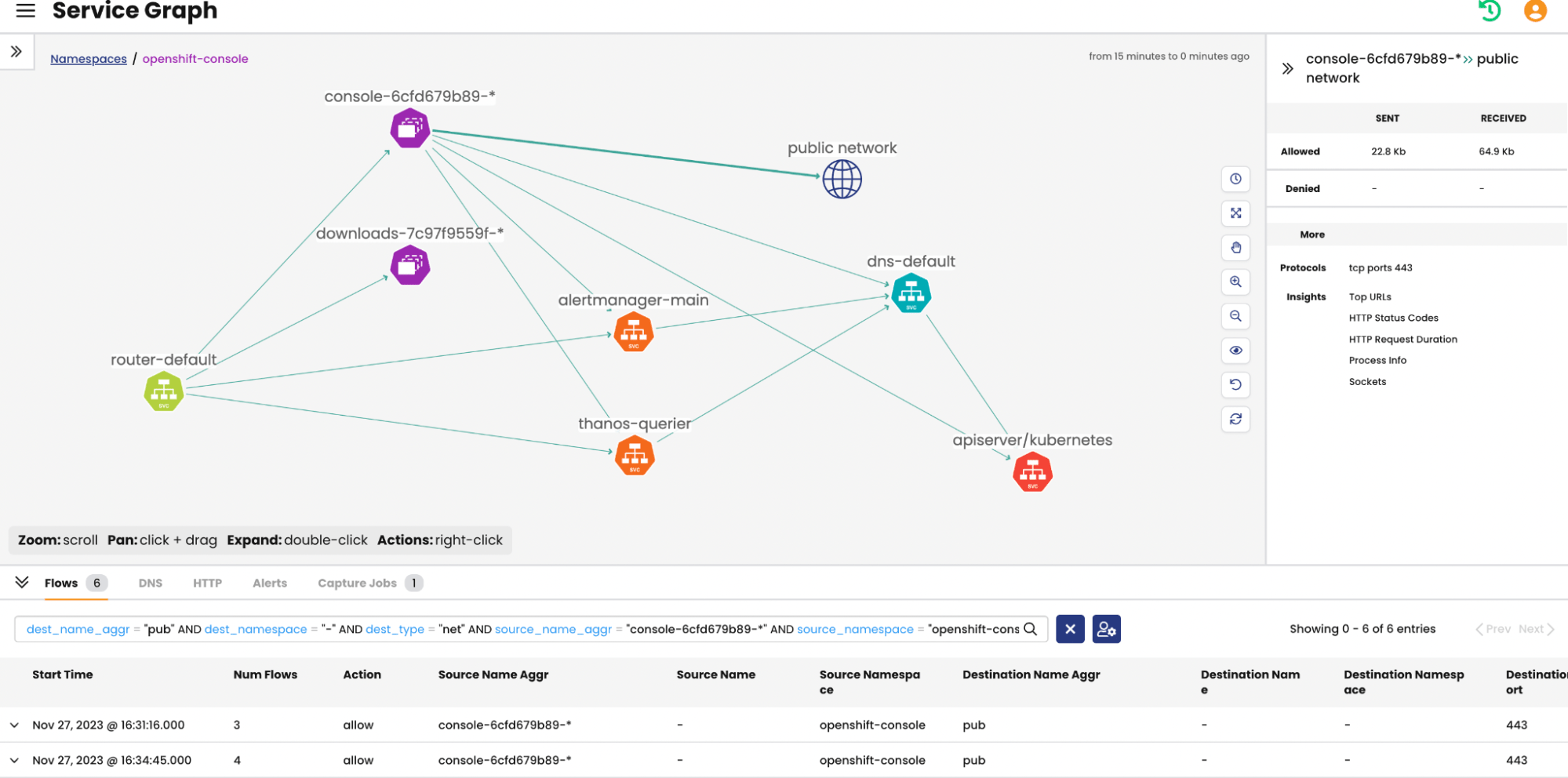This screenshot has width=1568, height=778.
Task: Expand the 16:34:45.000 flow row
Action: [x=14, y=761]
